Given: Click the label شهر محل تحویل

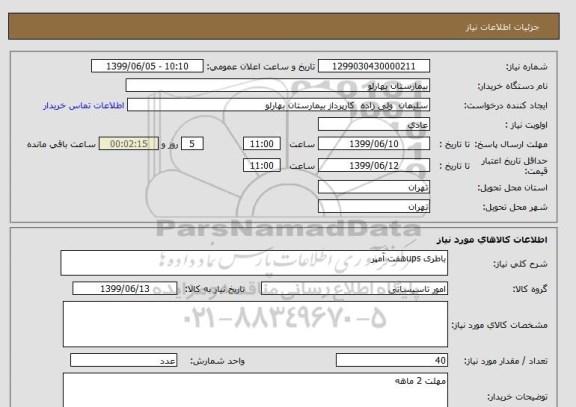Looking at the screenshot, I should click(x=515, y=207).
